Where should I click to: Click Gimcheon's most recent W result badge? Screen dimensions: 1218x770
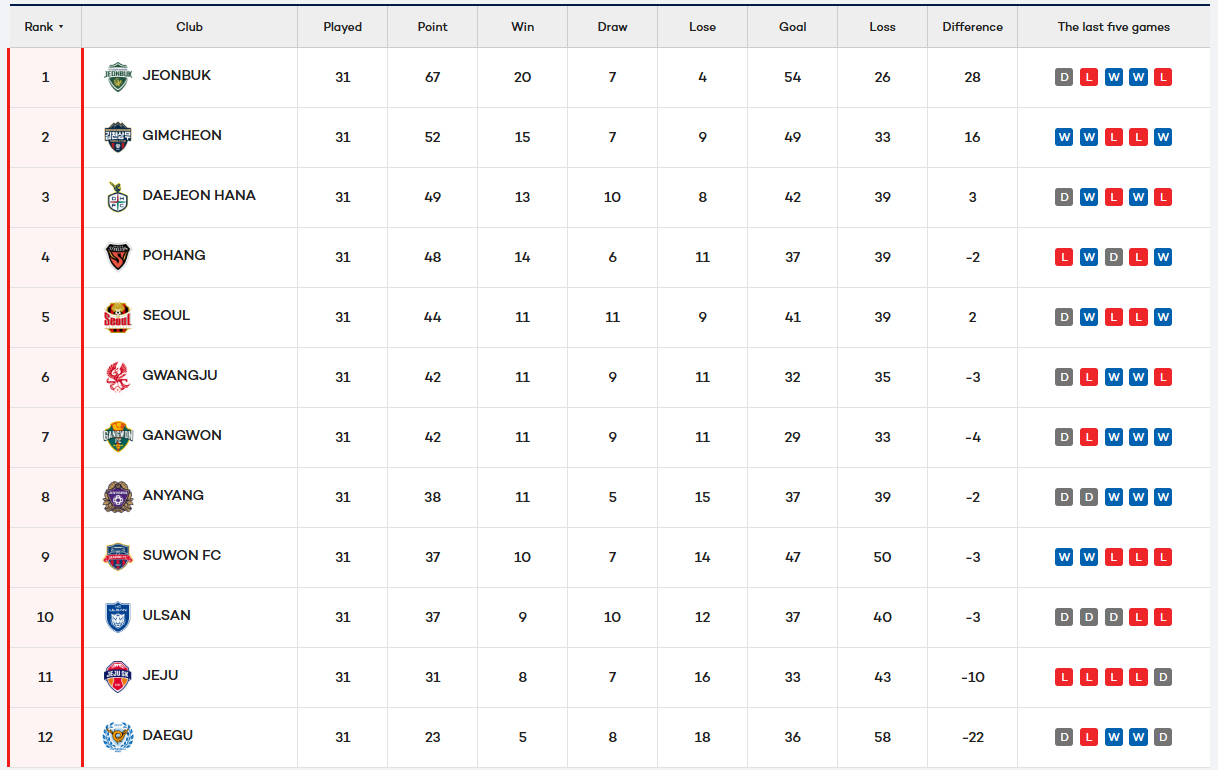click(1162, 137)
